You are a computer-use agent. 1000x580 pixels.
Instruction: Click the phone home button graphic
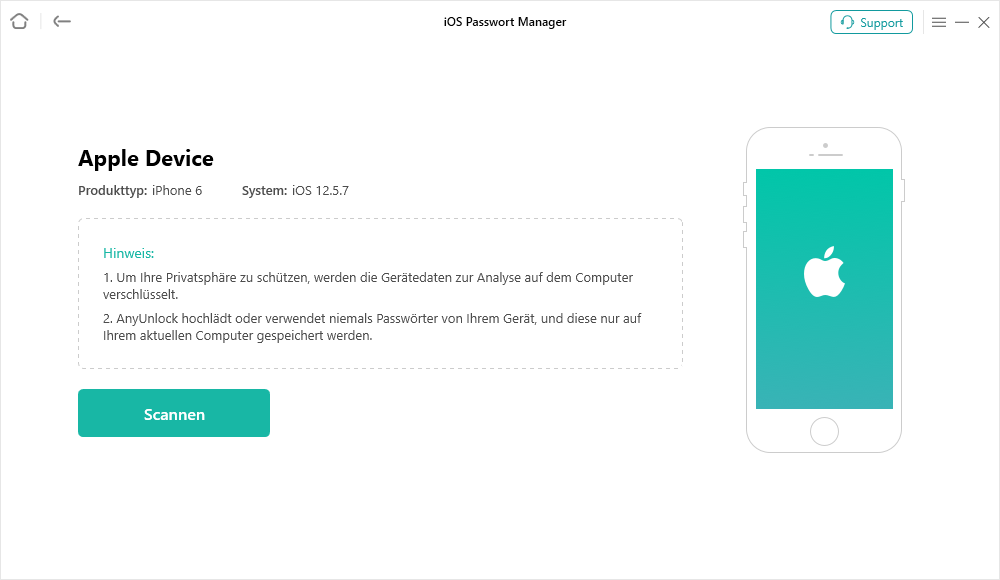[824, 431]
